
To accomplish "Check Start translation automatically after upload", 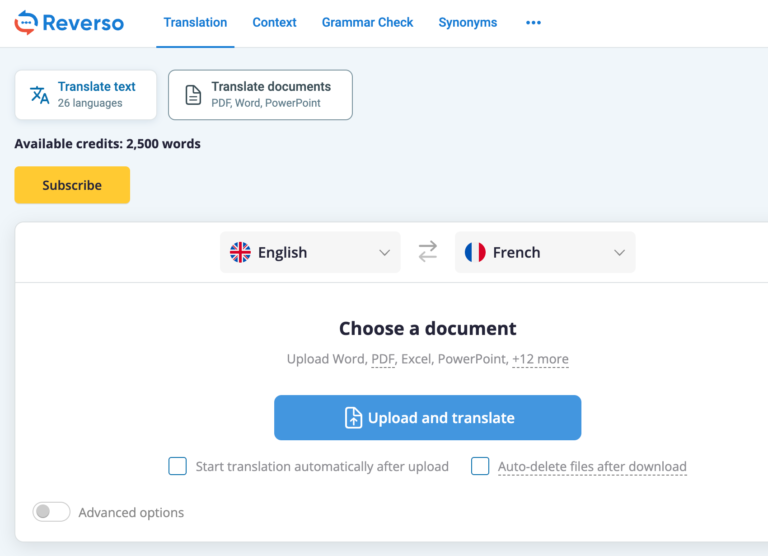I will [x=177, y=466].
